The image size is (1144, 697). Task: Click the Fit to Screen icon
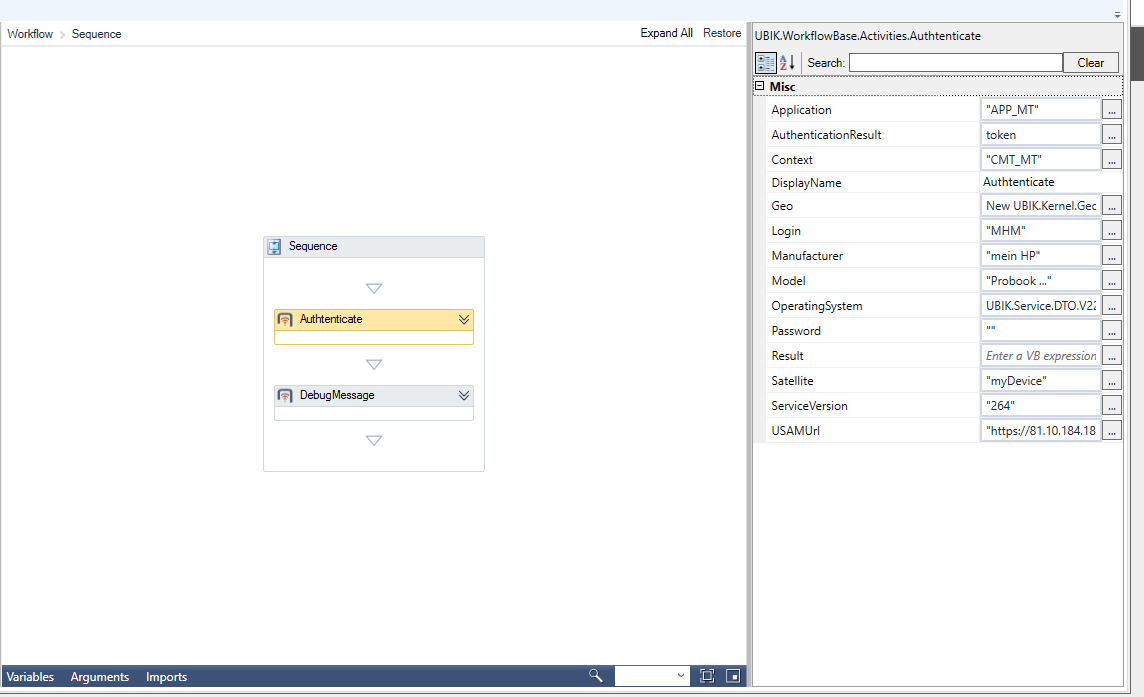707,676
